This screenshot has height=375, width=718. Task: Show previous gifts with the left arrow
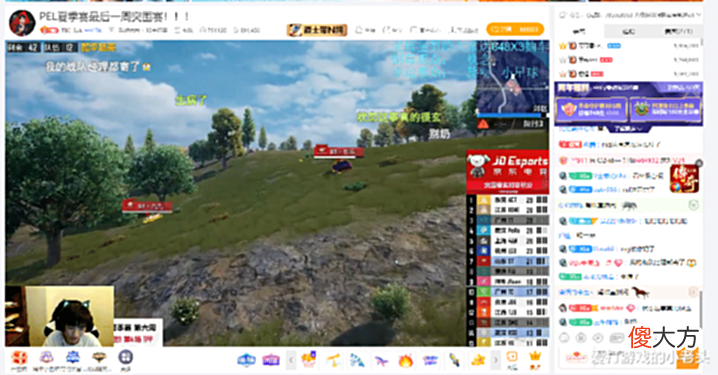pyautogui.click(x=291, y=360)
